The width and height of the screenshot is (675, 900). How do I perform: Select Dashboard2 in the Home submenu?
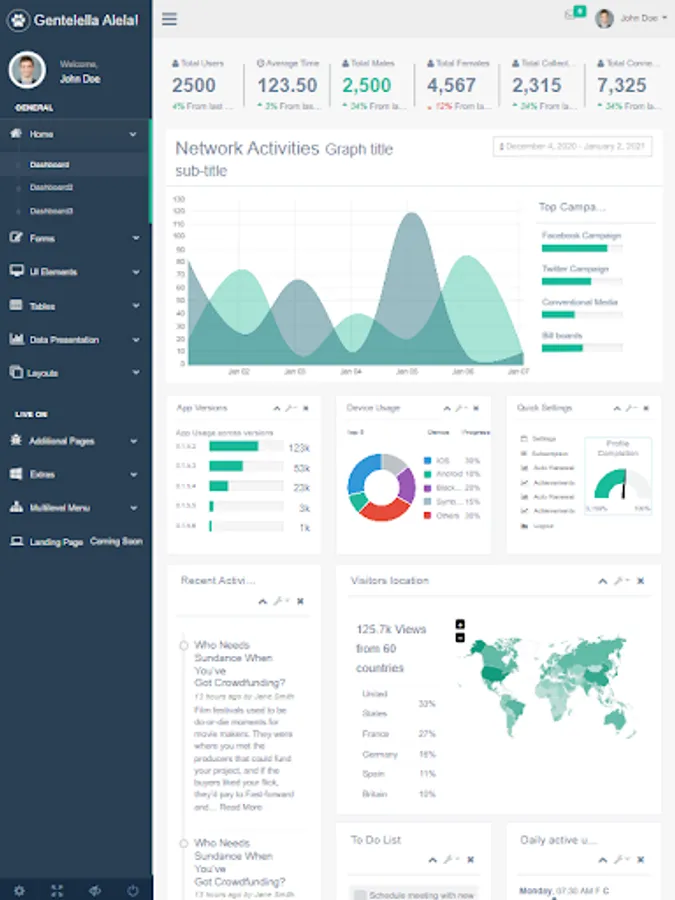(51, 187)
